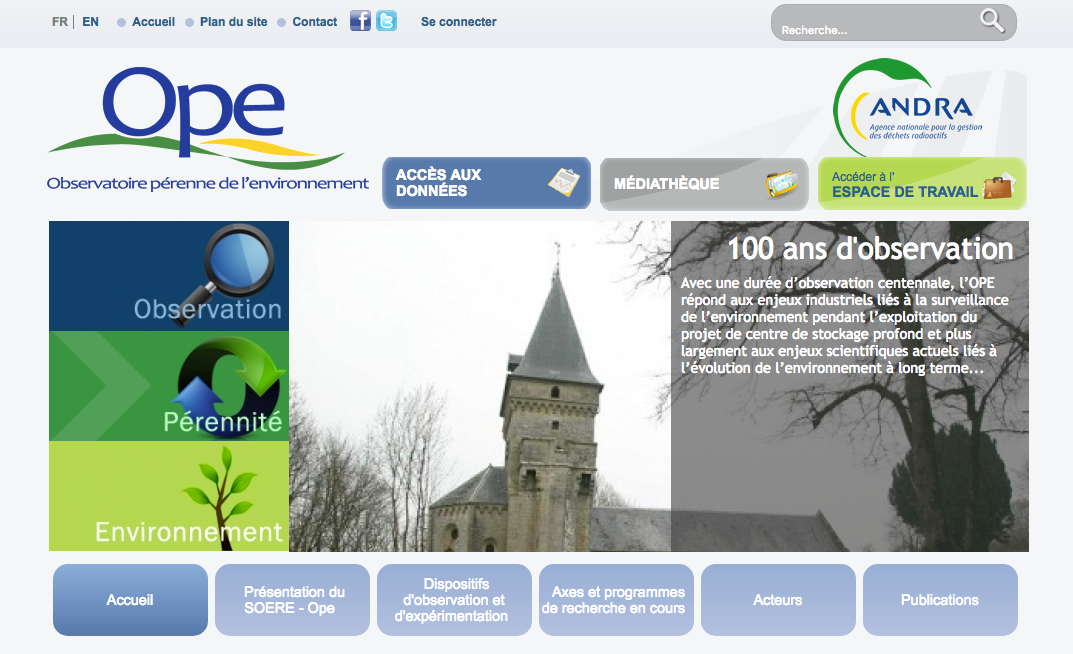Open Axes et programmes de recherche menu
1073x654 pixels.
pos(616,600)
